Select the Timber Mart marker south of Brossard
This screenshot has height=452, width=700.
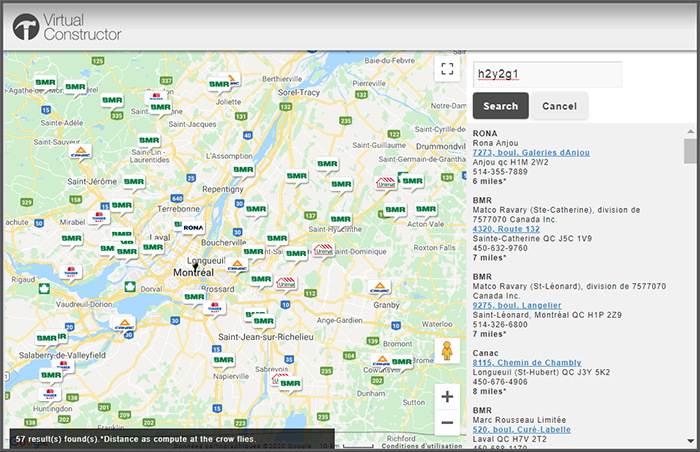point(214,308)
